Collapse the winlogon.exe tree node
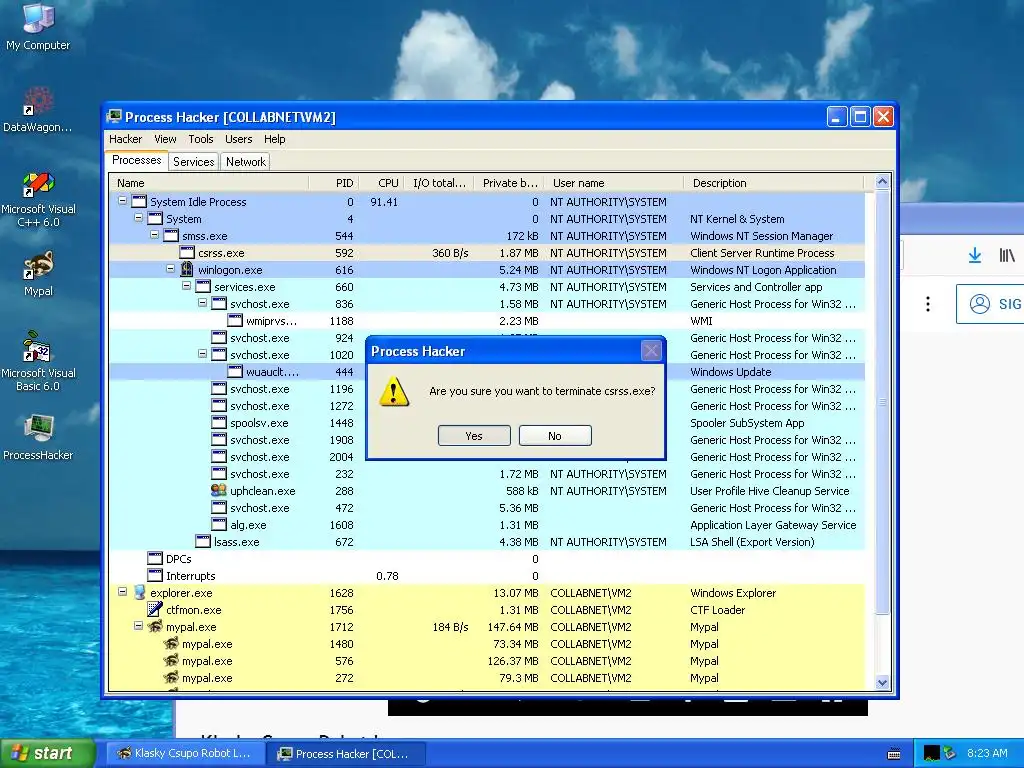This screenshot has width=1024, height=768. click(170, 269)
